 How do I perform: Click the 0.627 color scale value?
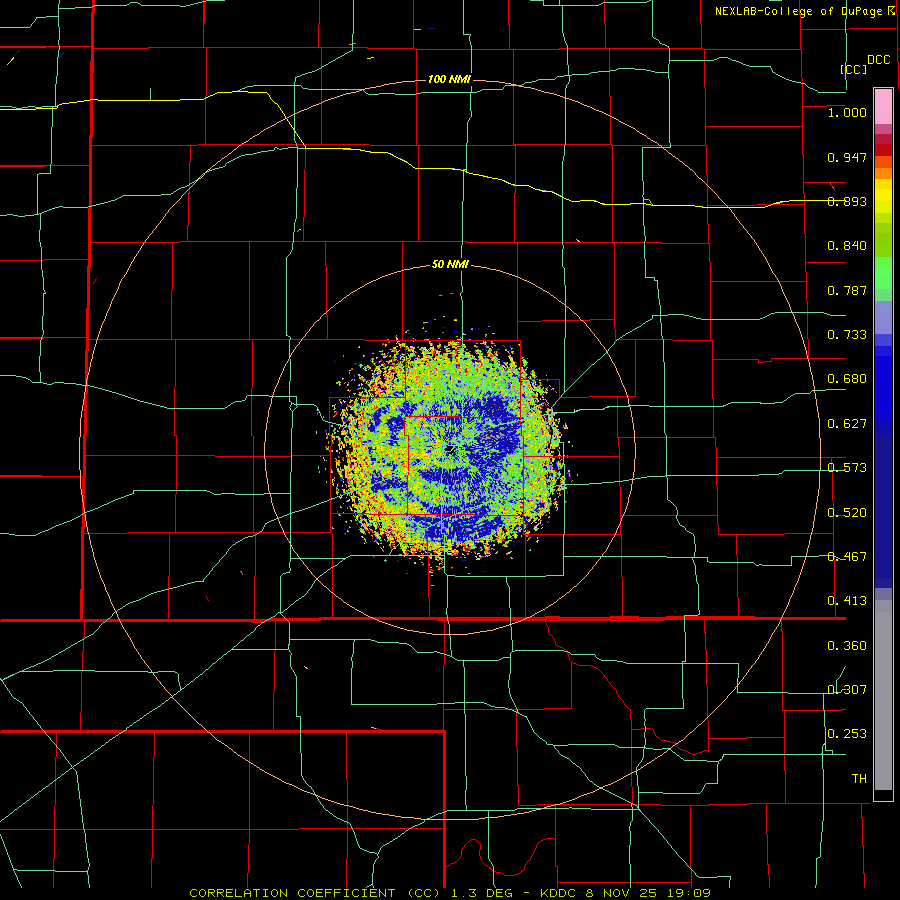coord(847,424)
